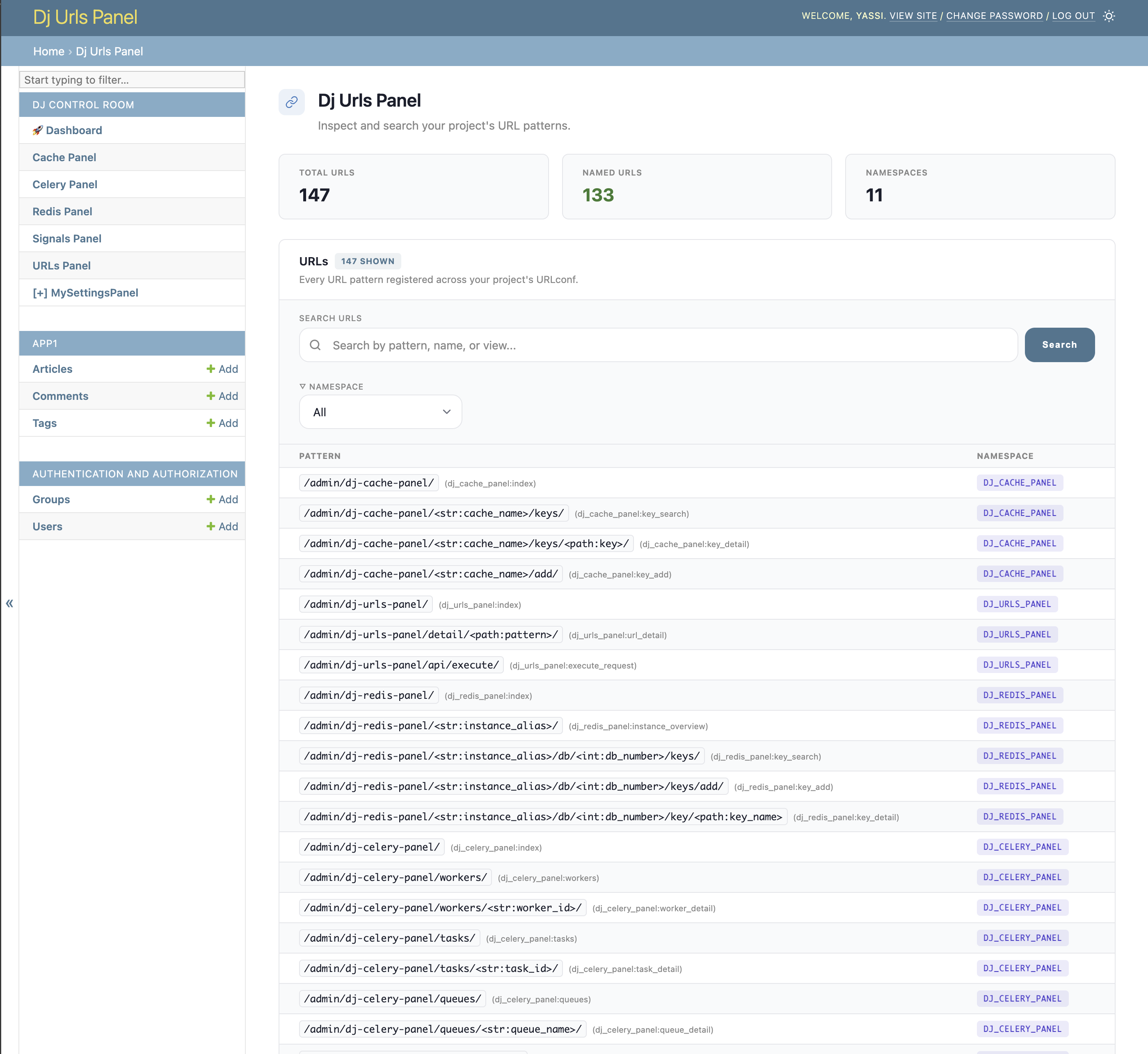Click pattern /admin/dj-cache-panel/
Image resolution: width=1148 pixels, height=1054 pixels.
(369, 483)
